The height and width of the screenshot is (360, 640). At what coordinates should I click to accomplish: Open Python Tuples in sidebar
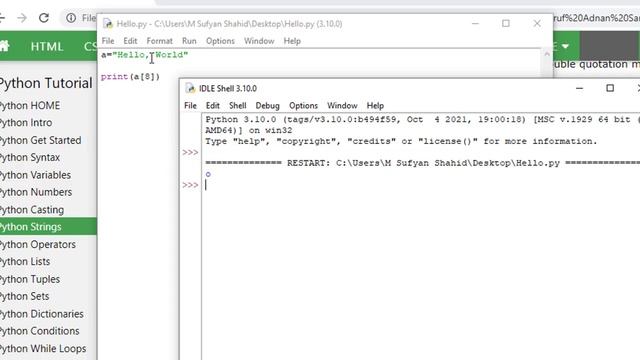pos(30,279)
